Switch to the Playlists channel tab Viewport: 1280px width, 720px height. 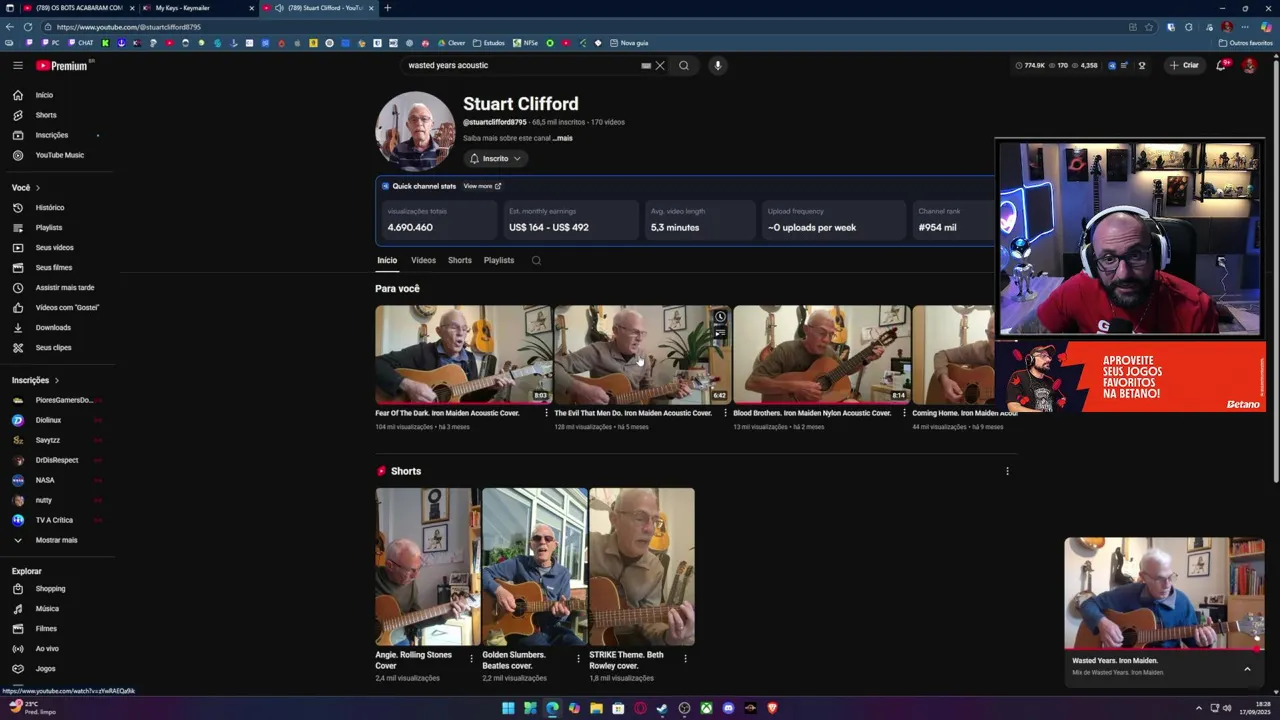coord(499,260)
